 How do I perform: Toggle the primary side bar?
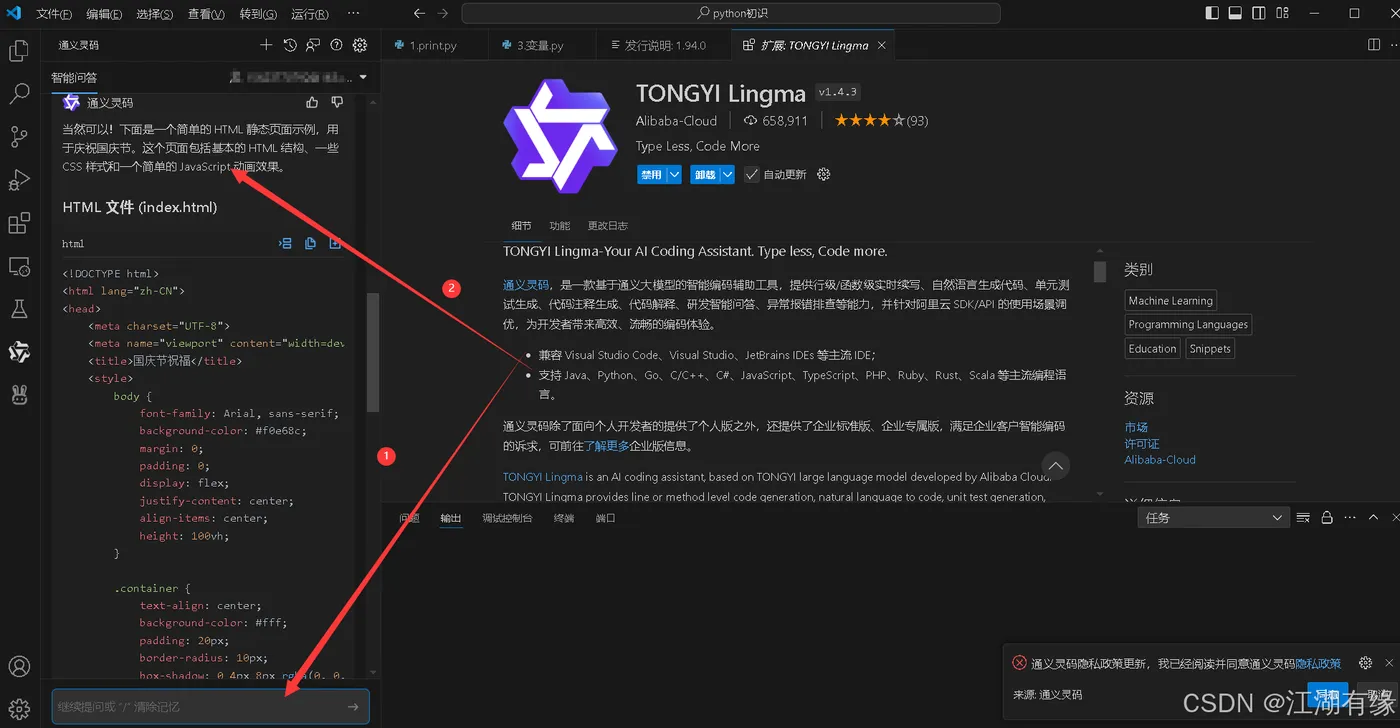click(1212, 13)
